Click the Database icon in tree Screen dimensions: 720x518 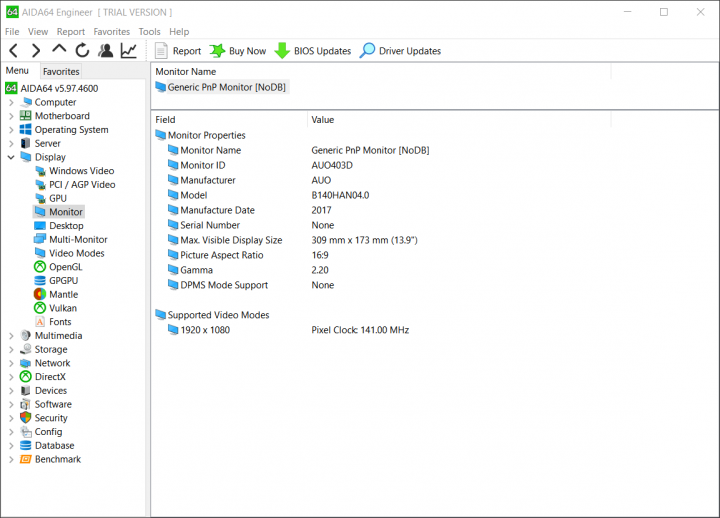tap(26, 445)
